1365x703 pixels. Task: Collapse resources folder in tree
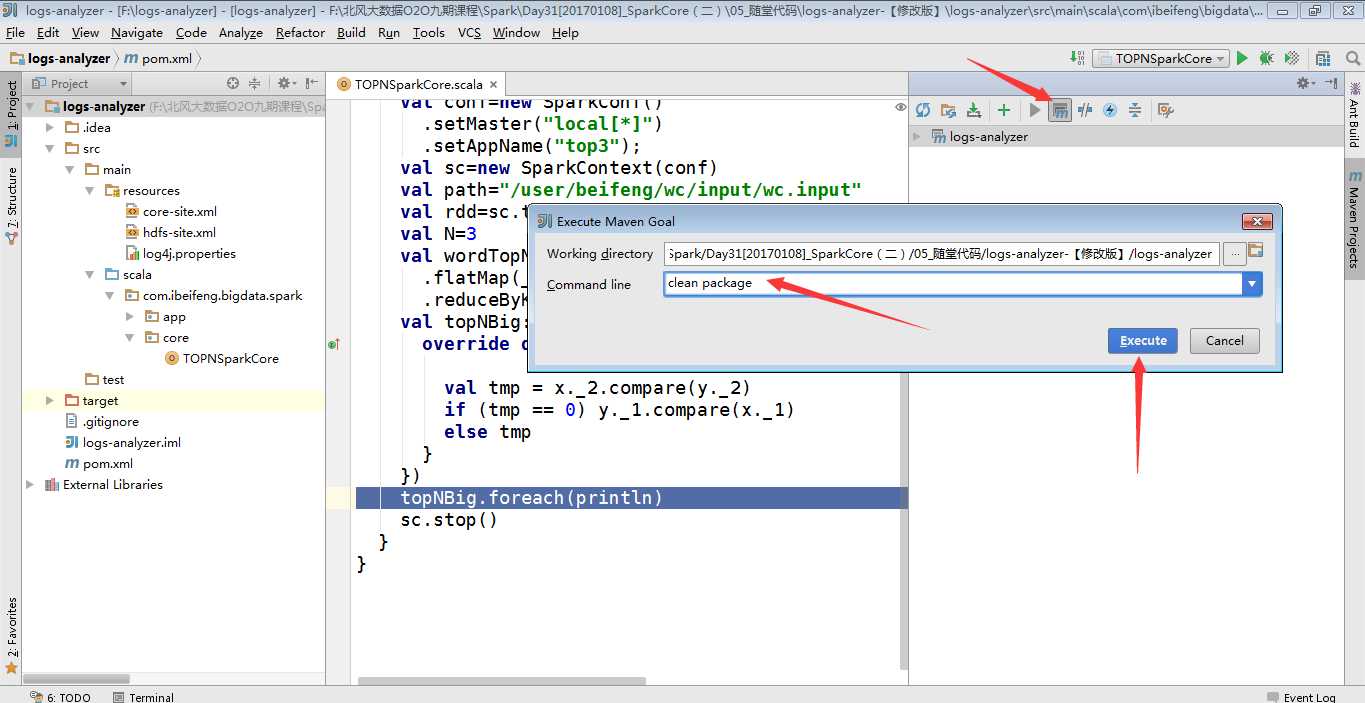[x=90, y=190]
